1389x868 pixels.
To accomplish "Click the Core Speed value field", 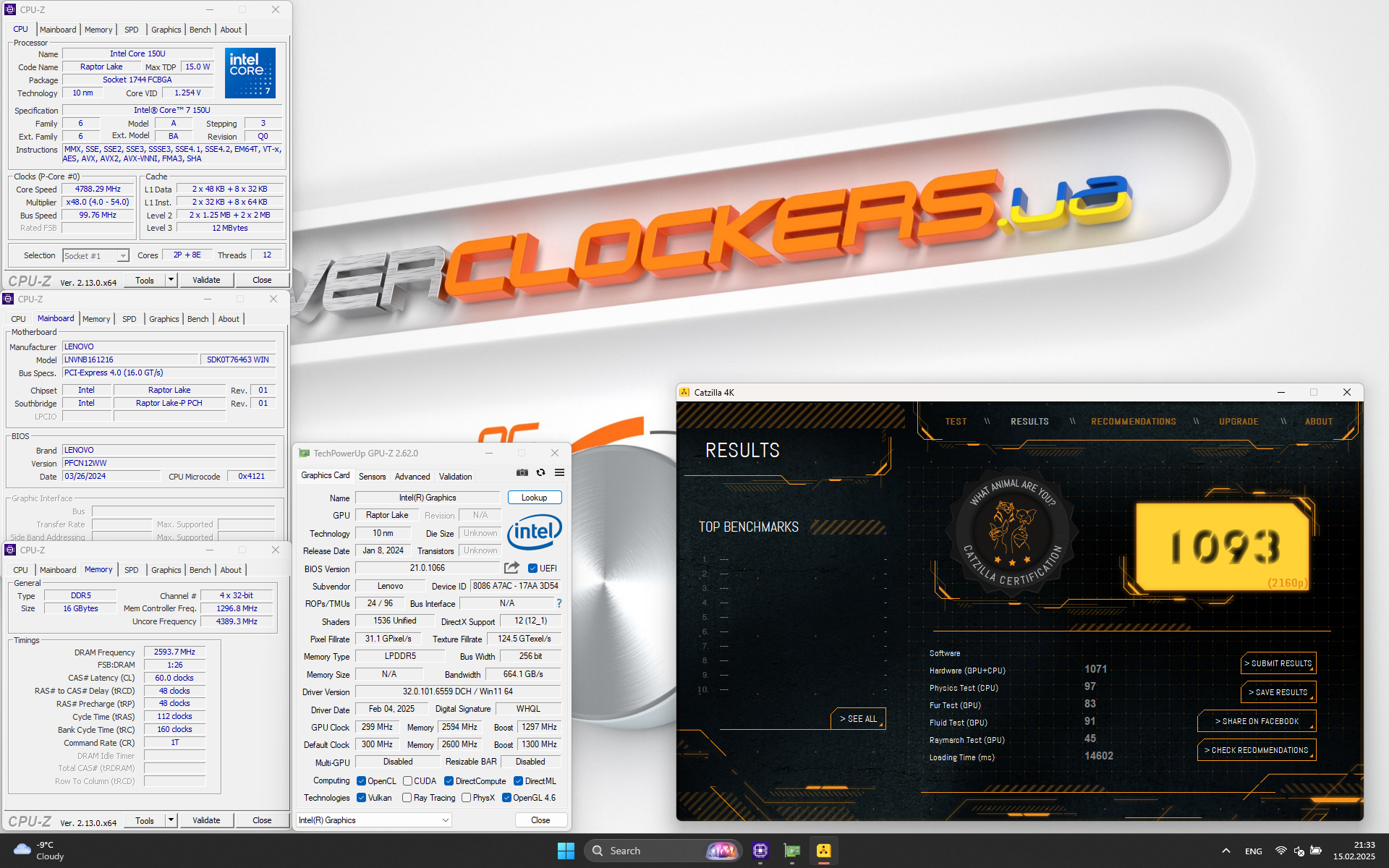I will point(98,189).
